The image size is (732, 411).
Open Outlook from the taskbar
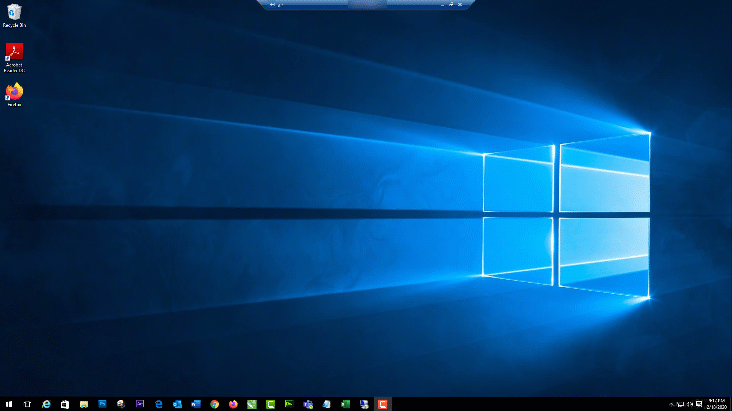pos(177,404)
